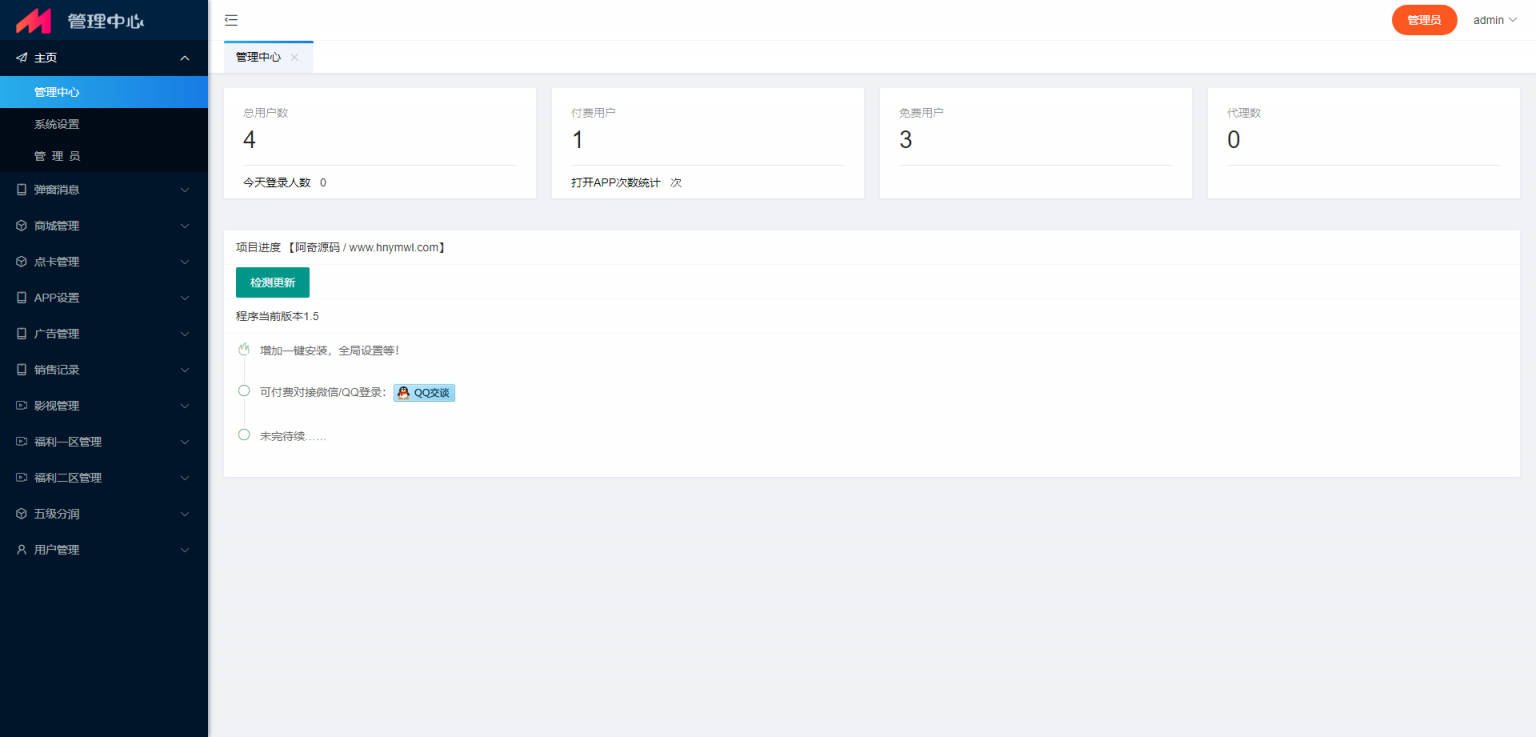Click the QQ交谈 link badge

coord(424,393)
